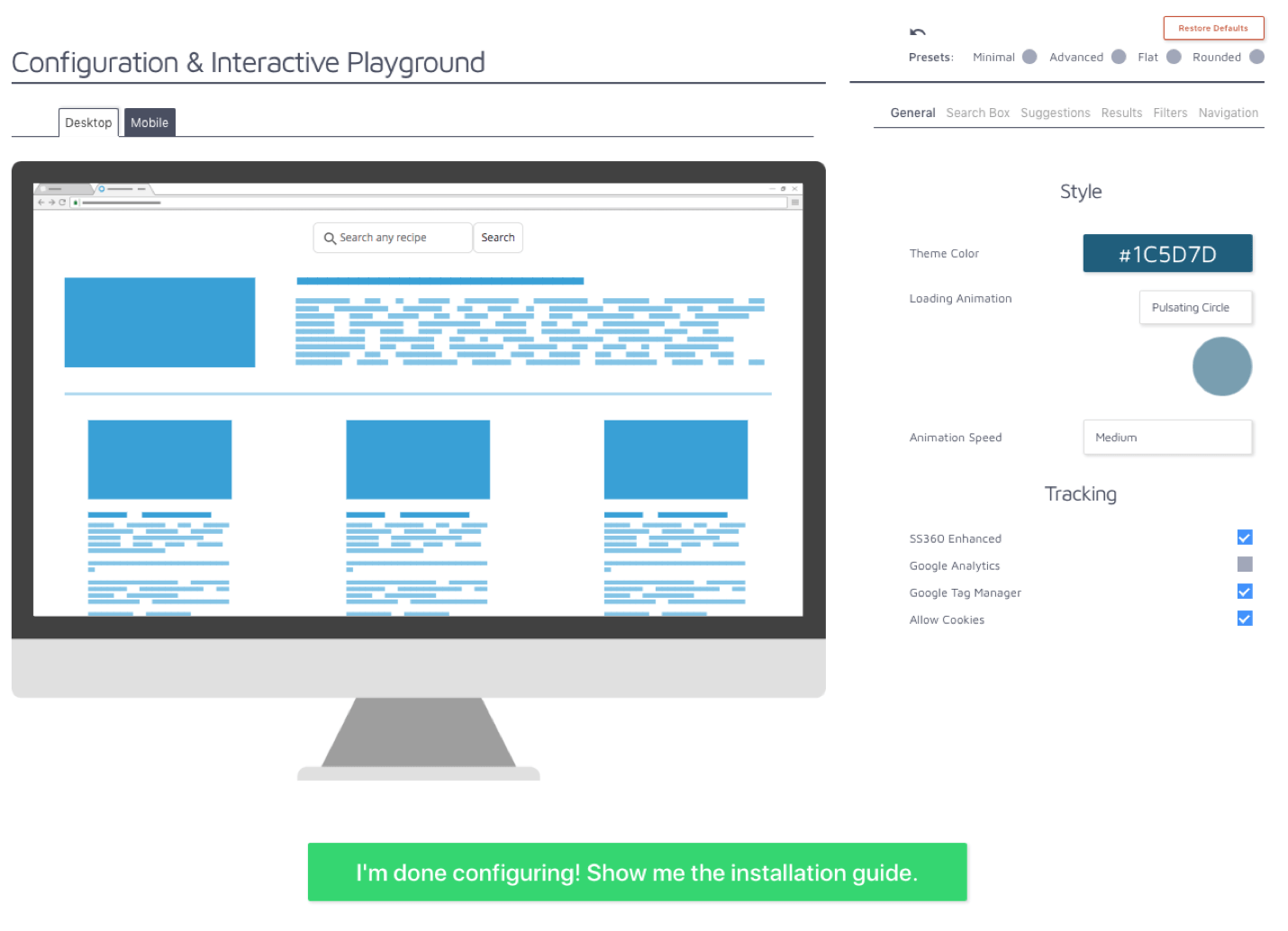Disable SS360 Enhanced tracking
The width and height of the screenshot is (1288, 931).
(1245, 537)
